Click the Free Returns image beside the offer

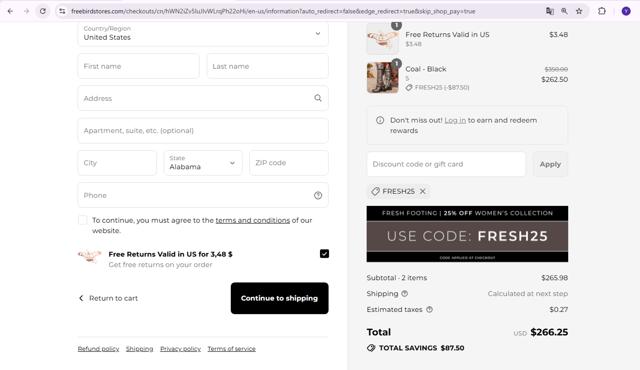(x=89, y=257)
